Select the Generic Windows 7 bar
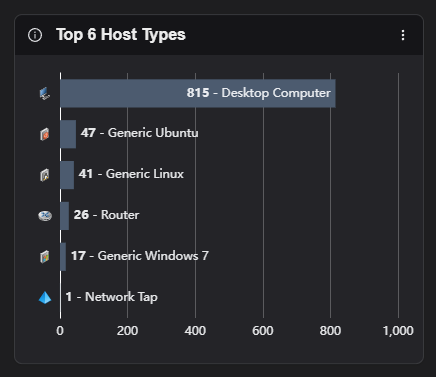Image resolution: width=436 pixels, height=377 pixels. [63, 257]
